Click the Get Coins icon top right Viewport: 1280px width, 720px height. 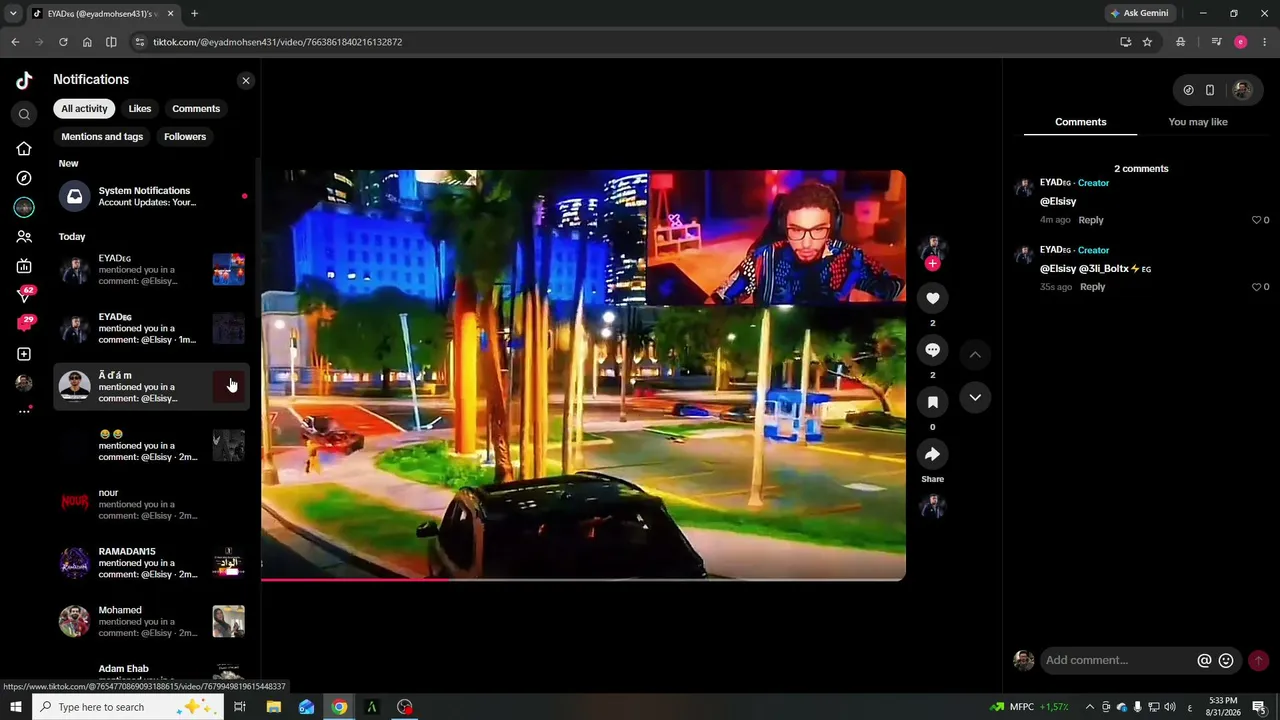coord(1188,90)
